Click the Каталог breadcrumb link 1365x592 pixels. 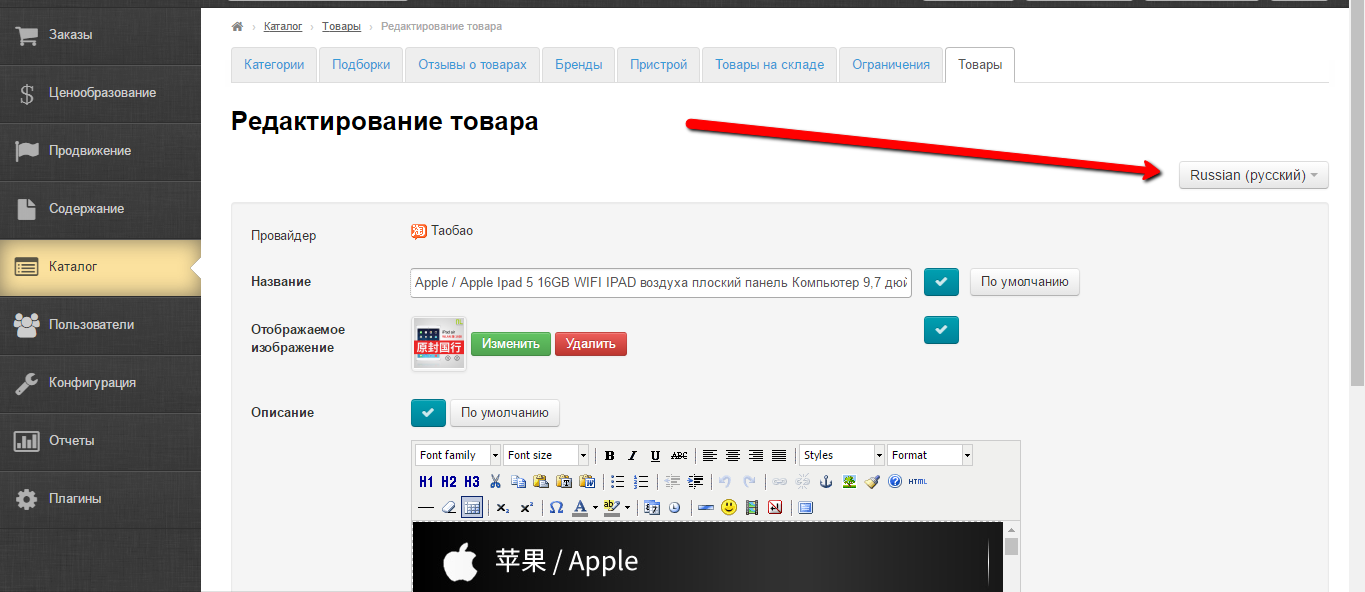click(283, 26)
